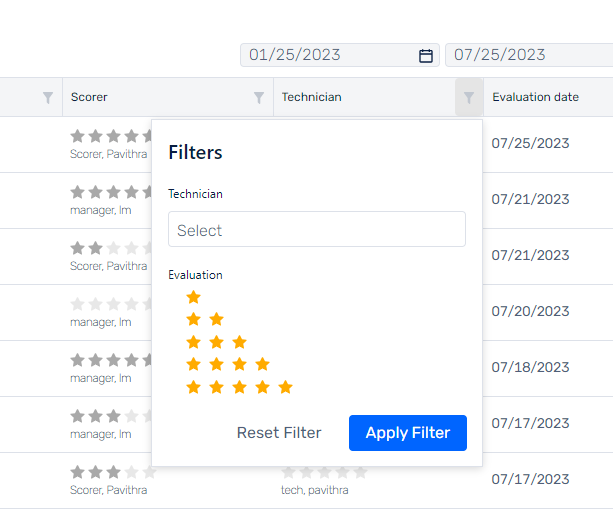
Task: Select evaluation date 07/25/2023 cell
Action: coord(530,143)
